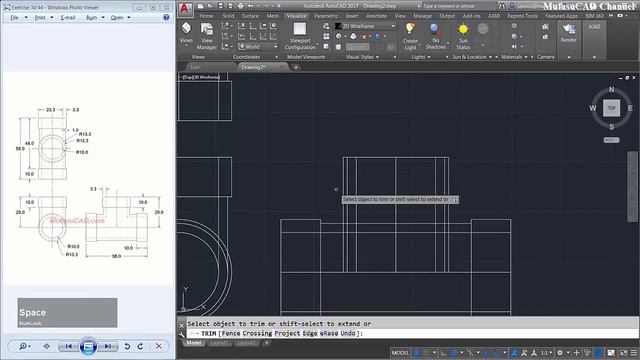This screenshot has width=640, height=360.
Task: Click the N direction on the ViewCube compass
Action: point(611,89)
